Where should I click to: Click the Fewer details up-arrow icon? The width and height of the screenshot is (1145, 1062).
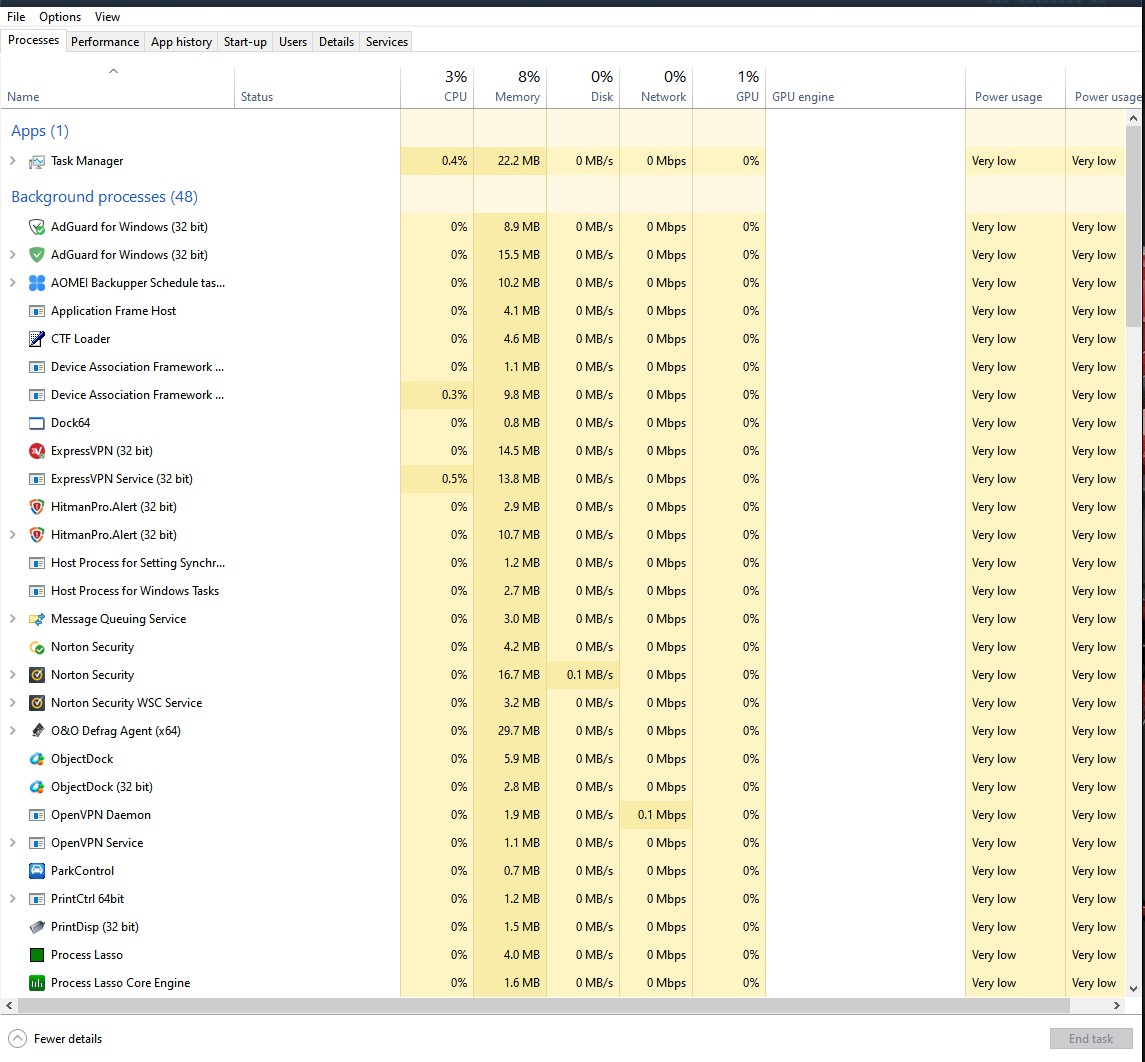pyautogui.click(x=17, y=1039)
